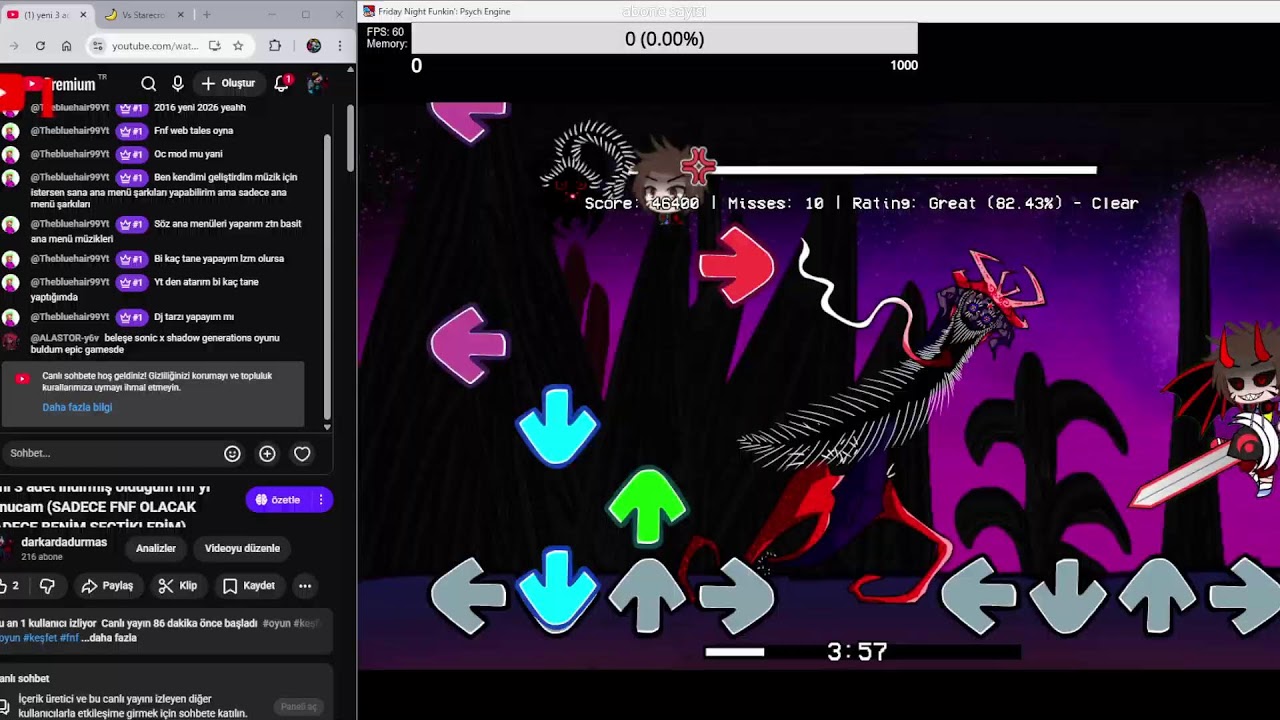Open Chrome extensions puzzle icon
This screenshot has height=720, width=1280.
coord(275,46)
